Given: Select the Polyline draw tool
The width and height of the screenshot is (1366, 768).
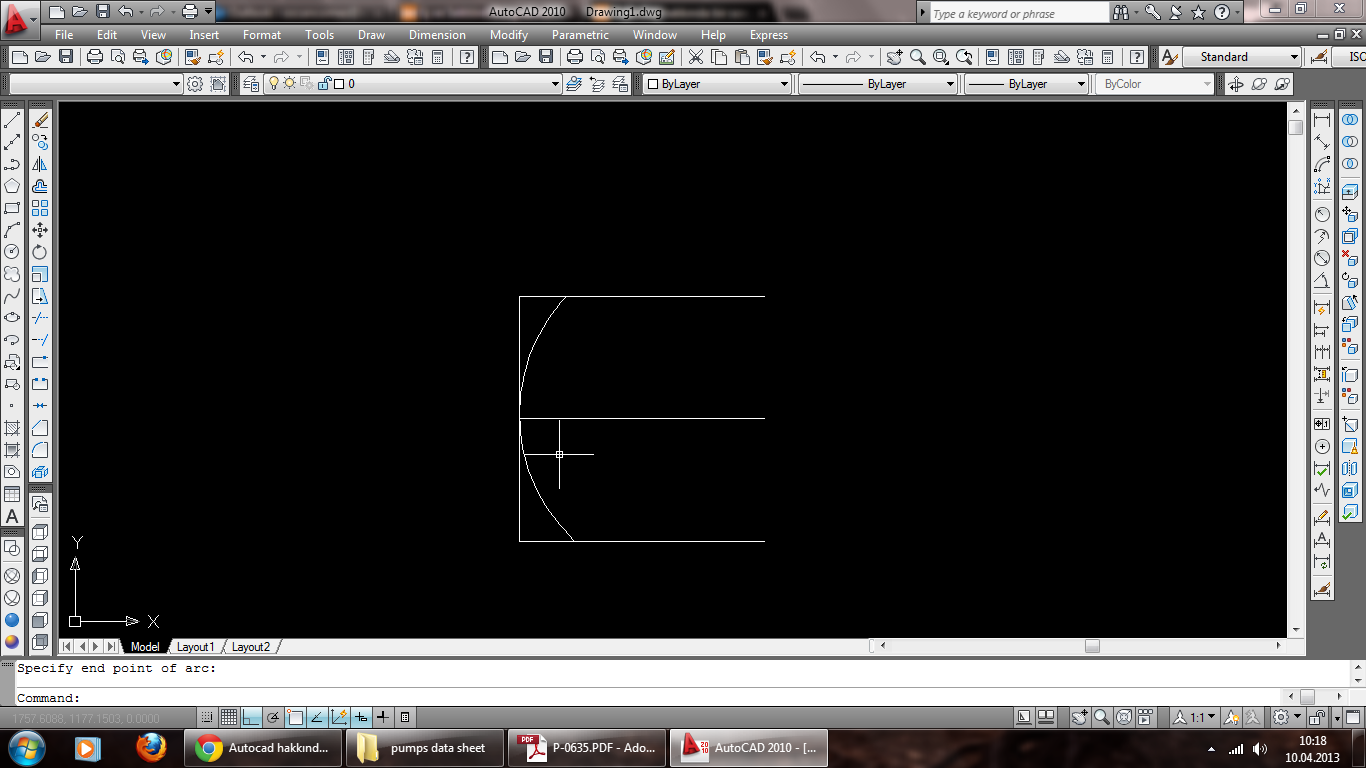Looking at the screenshot, I should [12, 164].
